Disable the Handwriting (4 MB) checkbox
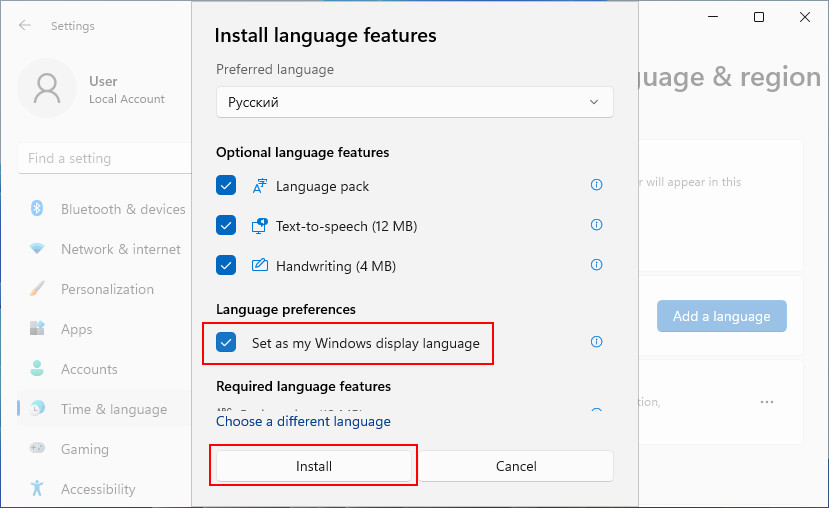Viewport: 829px width, 508px height. [x=226, y=266]
